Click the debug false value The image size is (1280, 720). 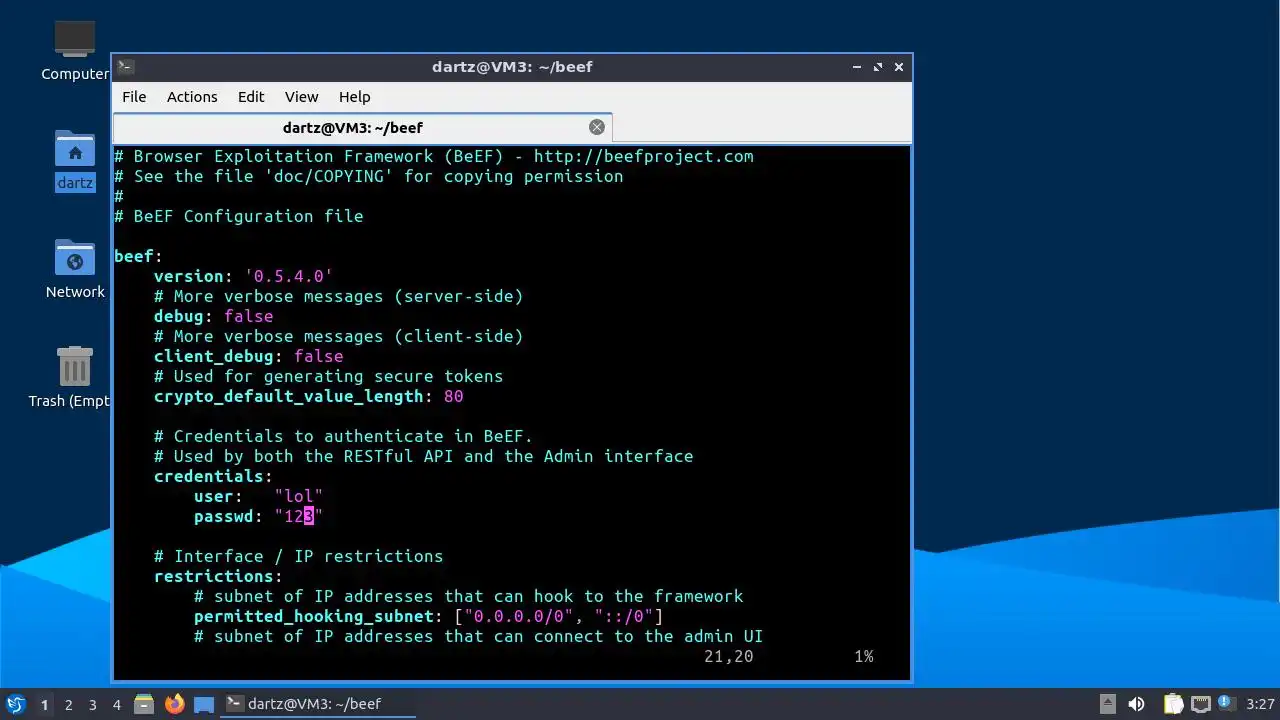point(248,316)
